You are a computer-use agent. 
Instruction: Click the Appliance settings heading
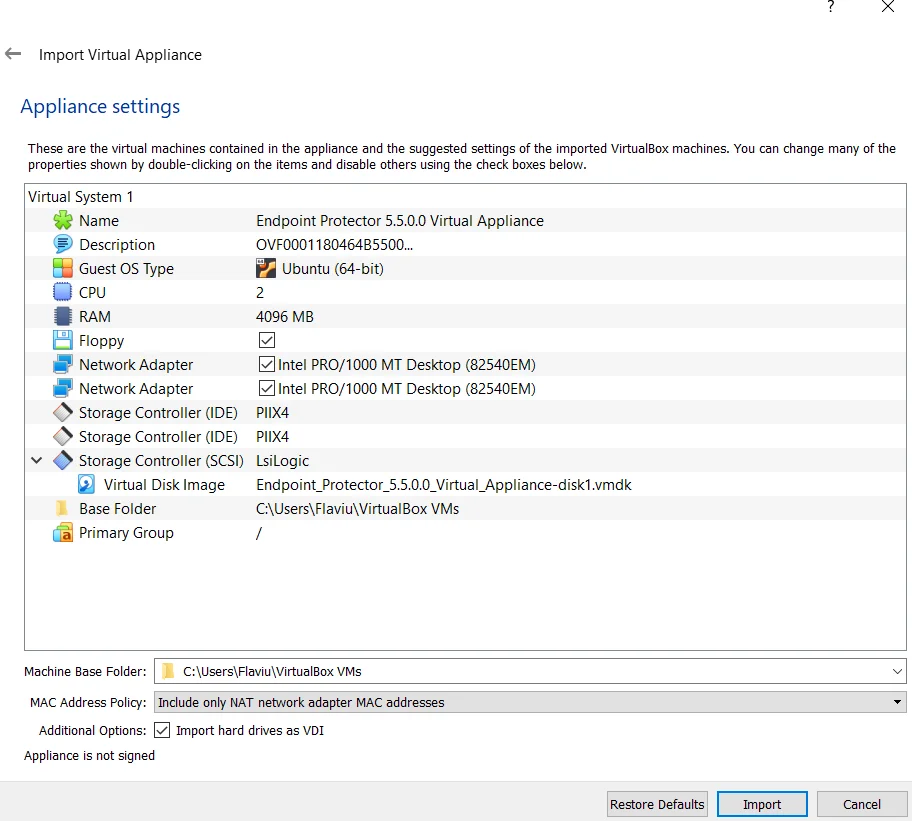100,106
